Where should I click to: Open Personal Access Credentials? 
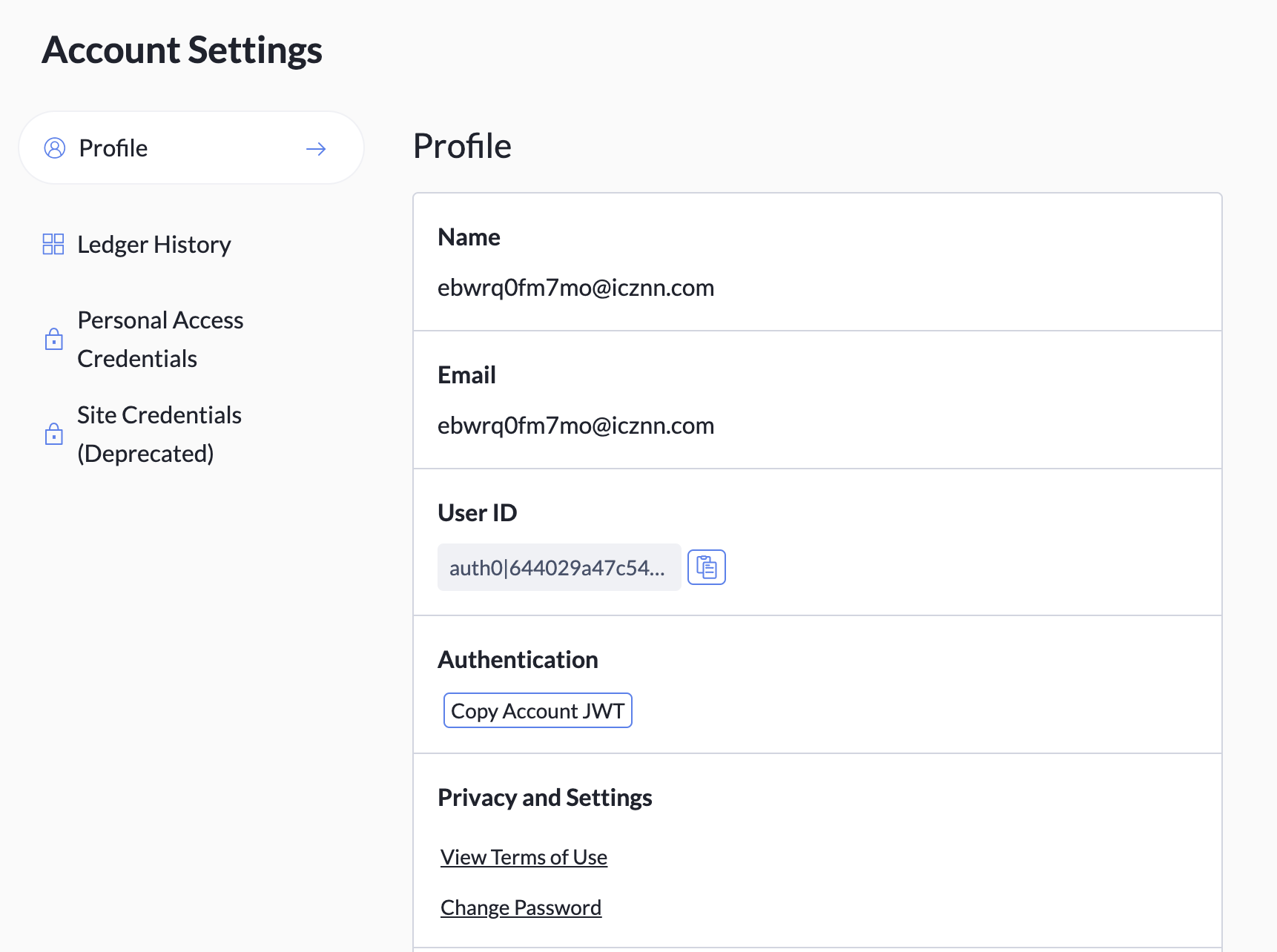[x=160, y=339]
